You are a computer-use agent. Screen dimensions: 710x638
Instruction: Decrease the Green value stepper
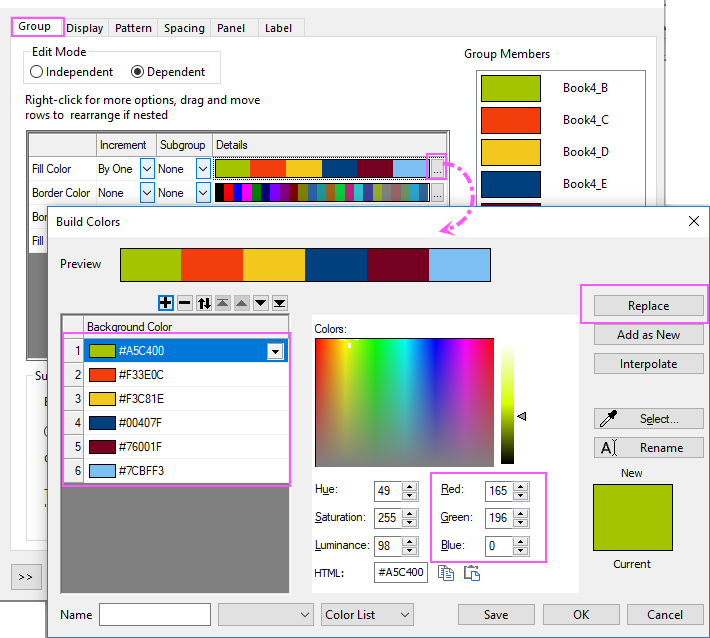click(521, 523)
